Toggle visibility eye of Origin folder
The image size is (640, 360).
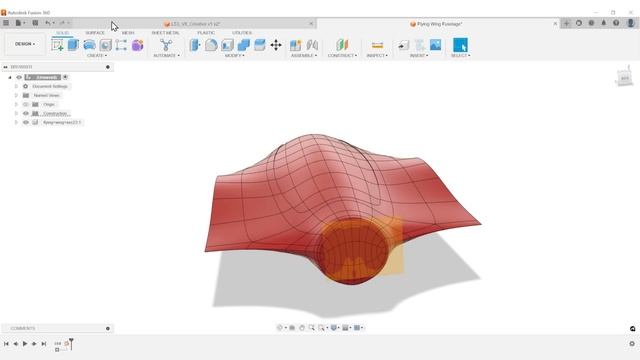point(26,104)
